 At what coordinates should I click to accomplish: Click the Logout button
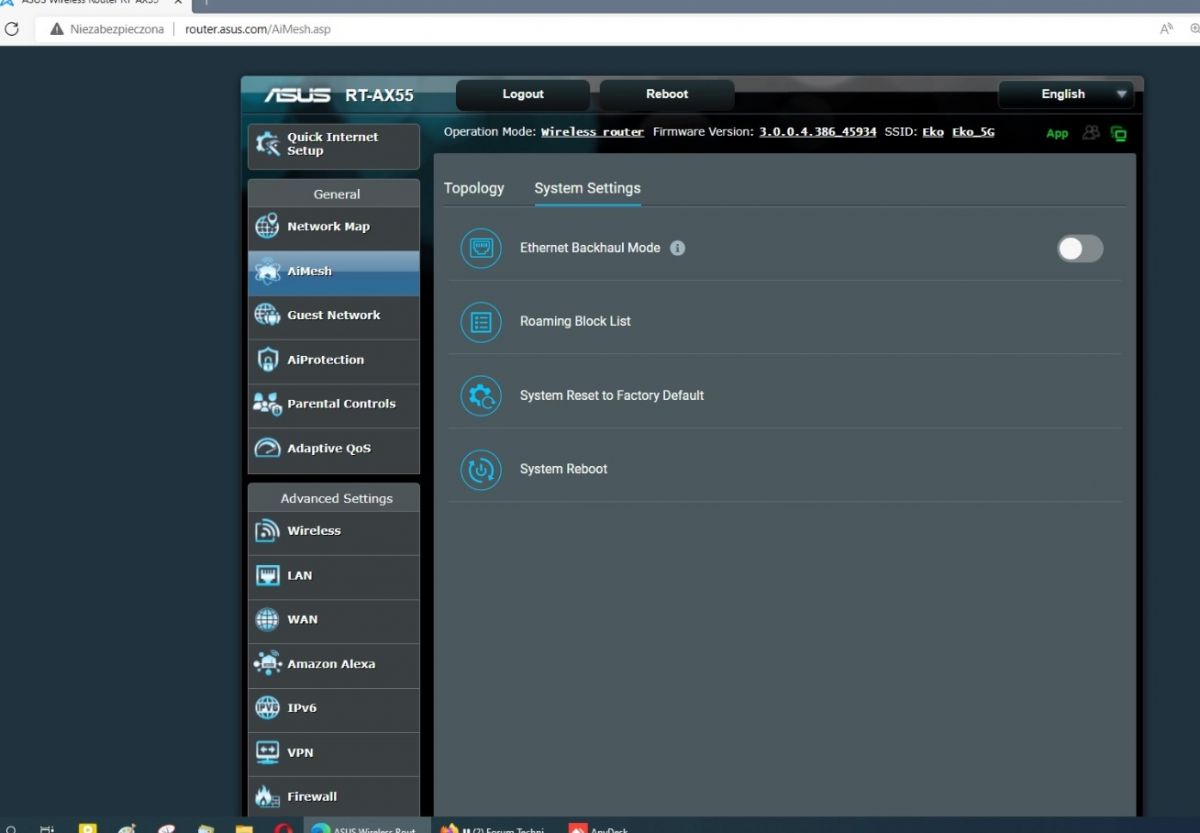[x=523, y=94]
